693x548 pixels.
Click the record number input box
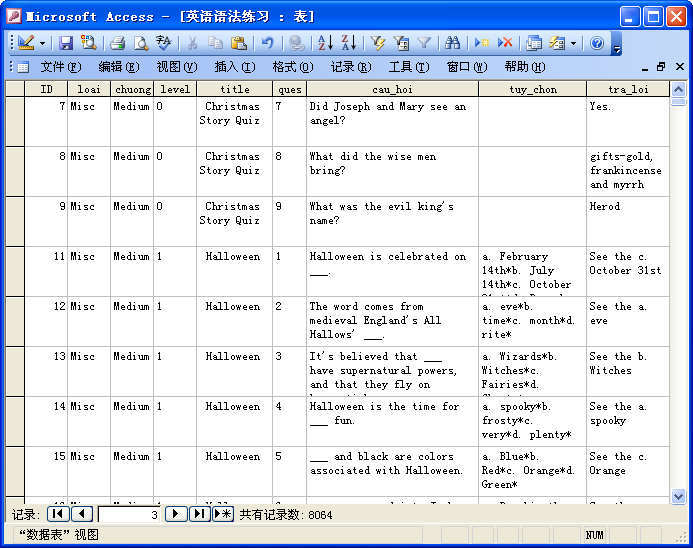pyautogui.click(x=129, y=514)
